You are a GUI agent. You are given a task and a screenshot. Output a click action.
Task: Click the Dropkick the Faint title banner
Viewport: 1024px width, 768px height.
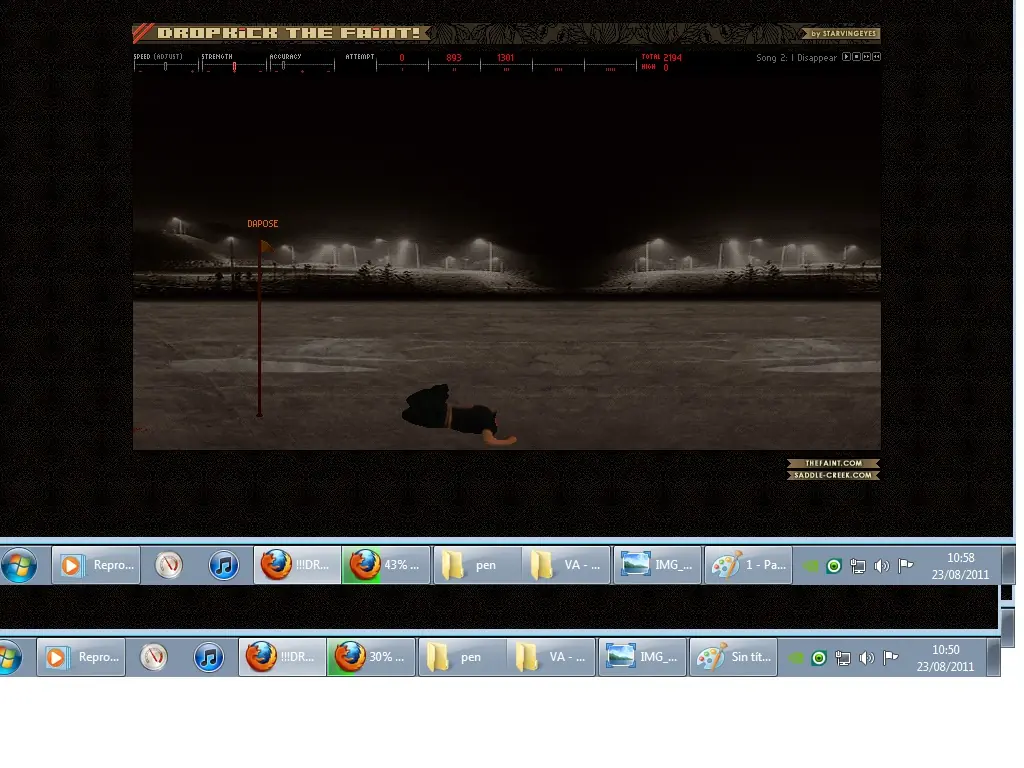(282, 33)
